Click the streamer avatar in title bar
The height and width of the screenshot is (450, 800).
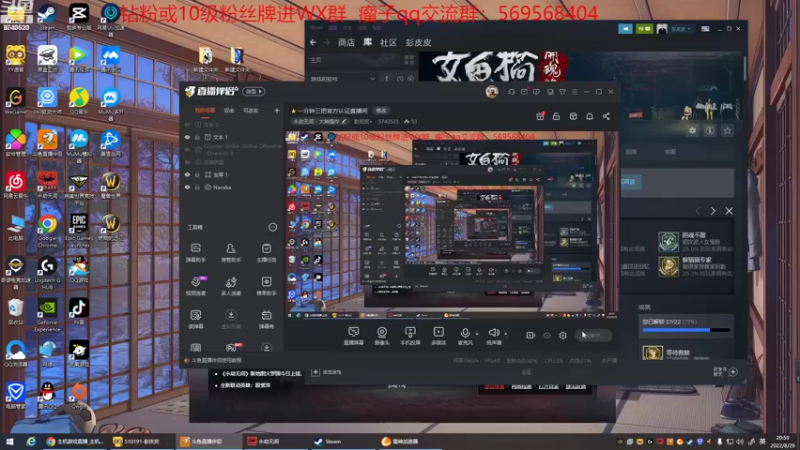point(492,91)
